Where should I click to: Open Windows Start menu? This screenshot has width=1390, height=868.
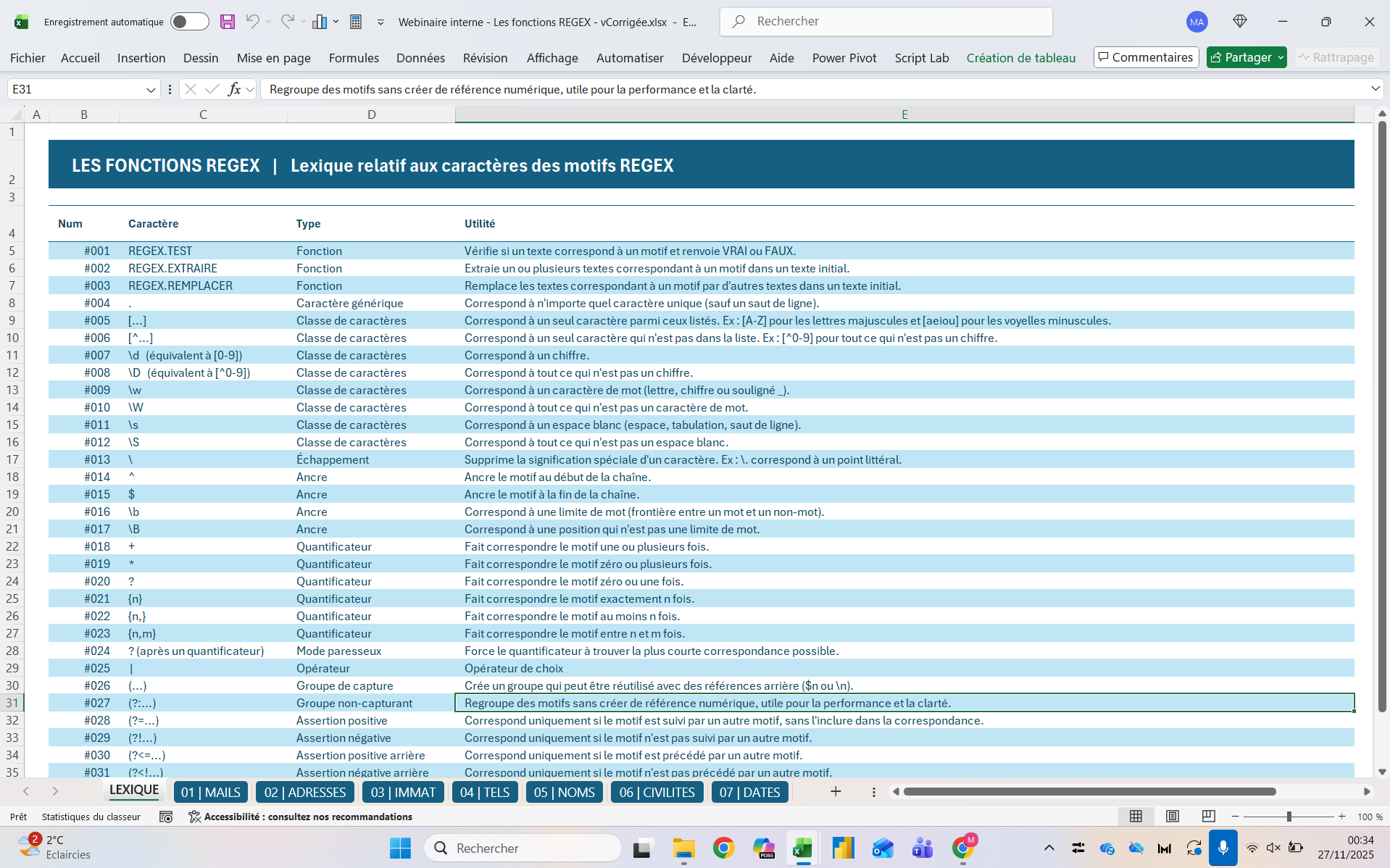tap(400, 848)
